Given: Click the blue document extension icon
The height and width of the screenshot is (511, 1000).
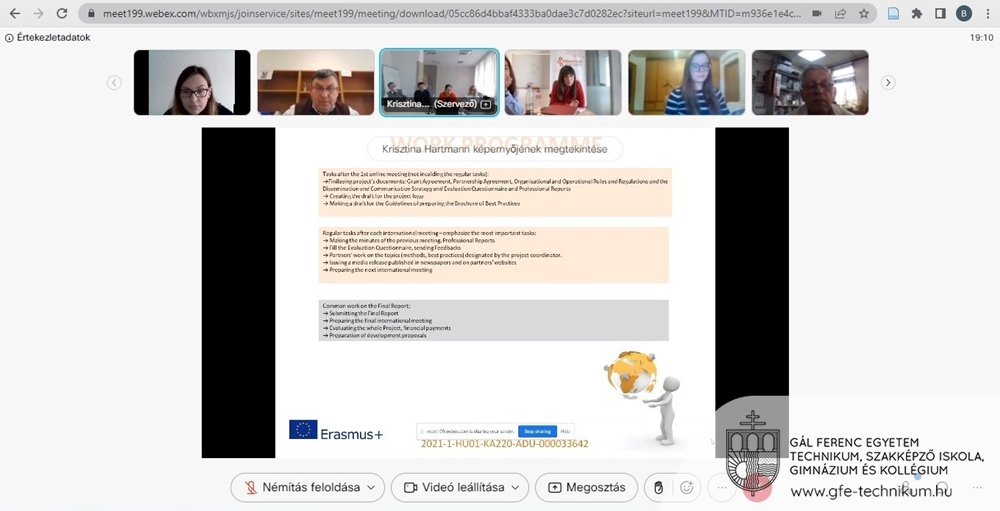Looking at the screenshot, I should click(x=893, y=13).
